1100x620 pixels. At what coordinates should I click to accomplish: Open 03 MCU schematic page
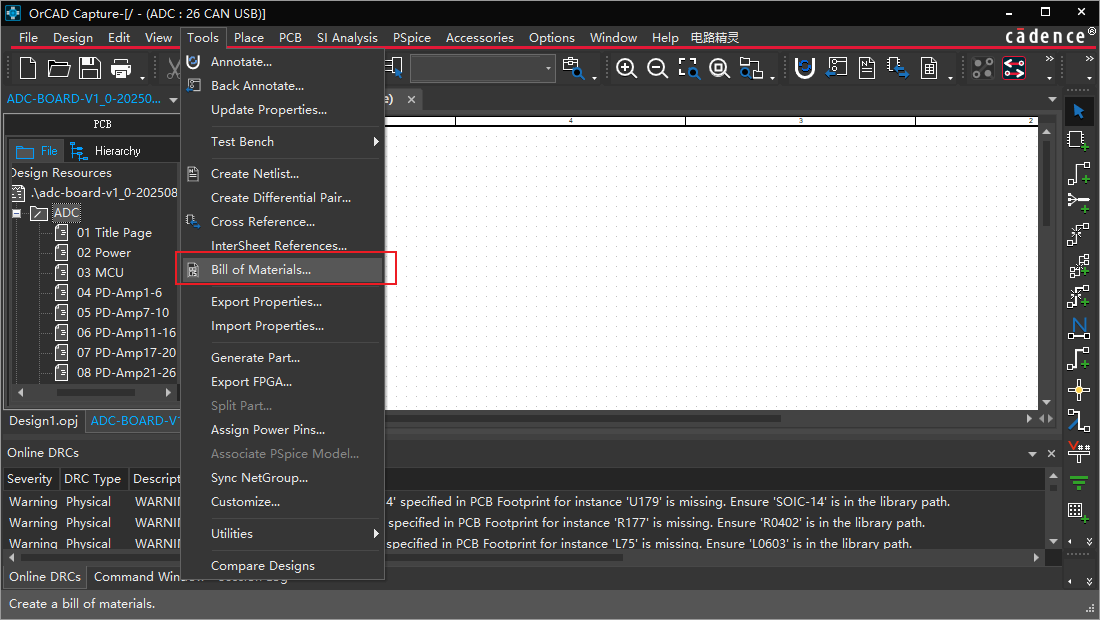point(100,273)
